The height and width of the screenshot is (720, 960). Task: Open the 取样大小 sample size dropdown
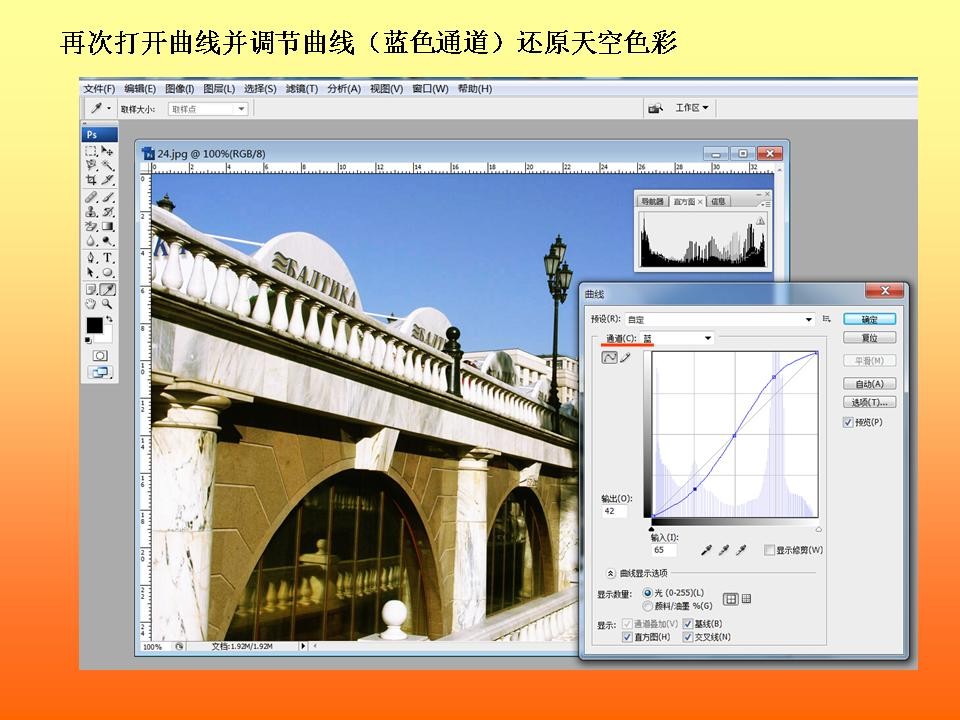(x=208, y=109)
